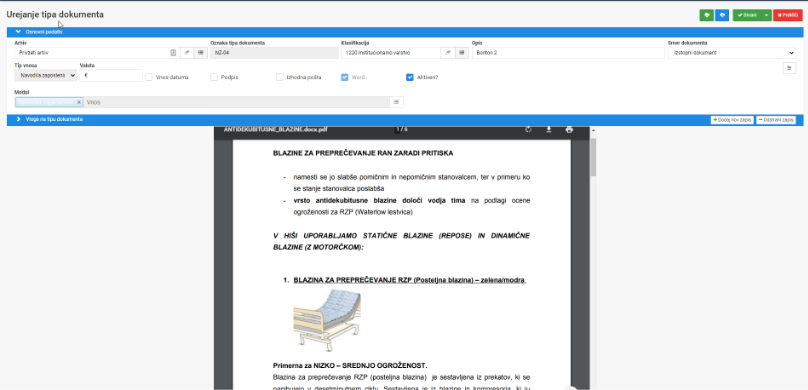The image size is (808, 390).
Task: Open the Klasifikacija list lookup icon
Action: point(461,53)
